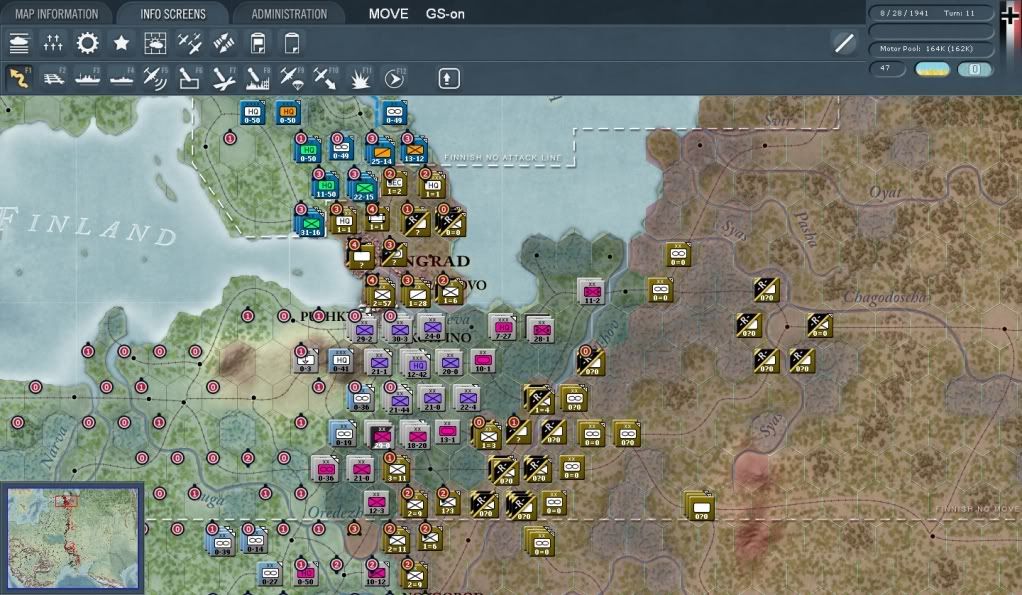
Task: Click the up-arrow button in the mode bar
Action: [448, 79]
